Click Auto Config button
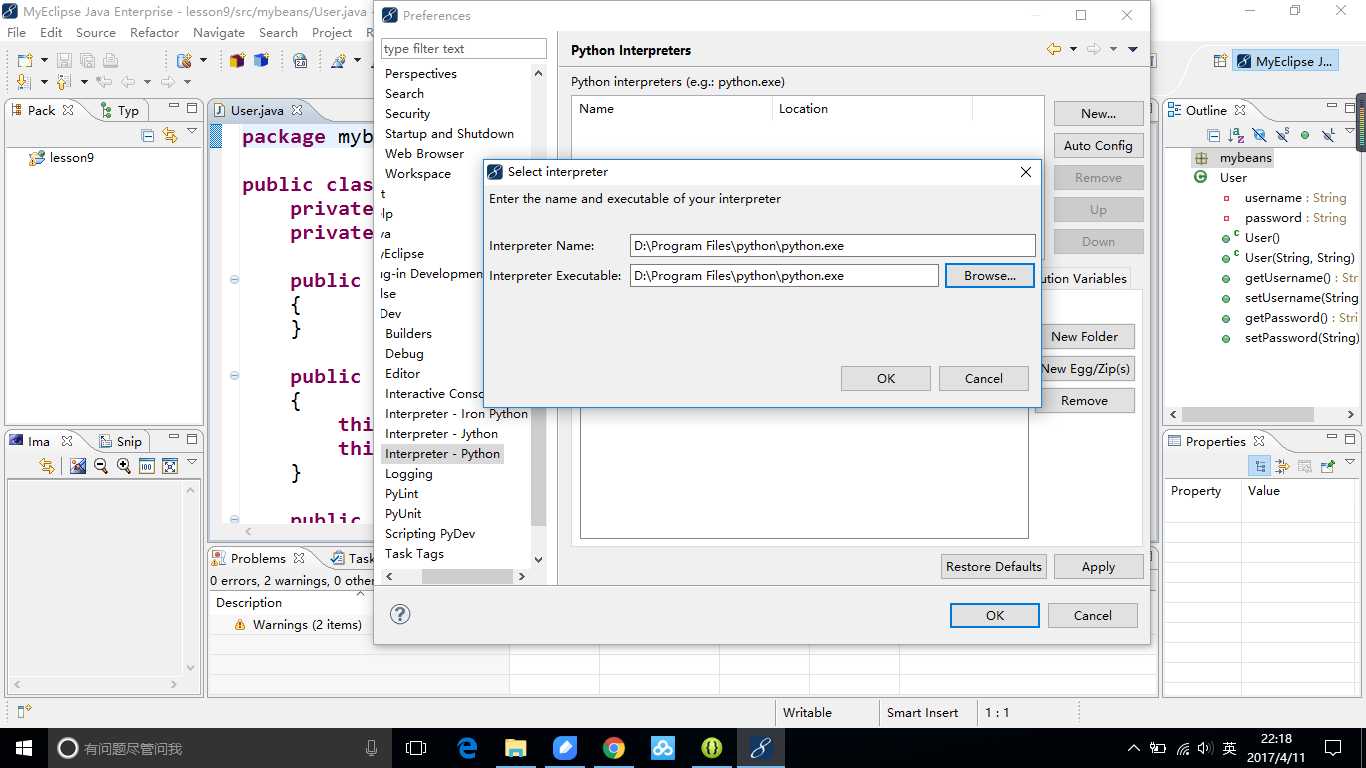The width and height of the screenshot is (1366, 768). click(1098, 145)
